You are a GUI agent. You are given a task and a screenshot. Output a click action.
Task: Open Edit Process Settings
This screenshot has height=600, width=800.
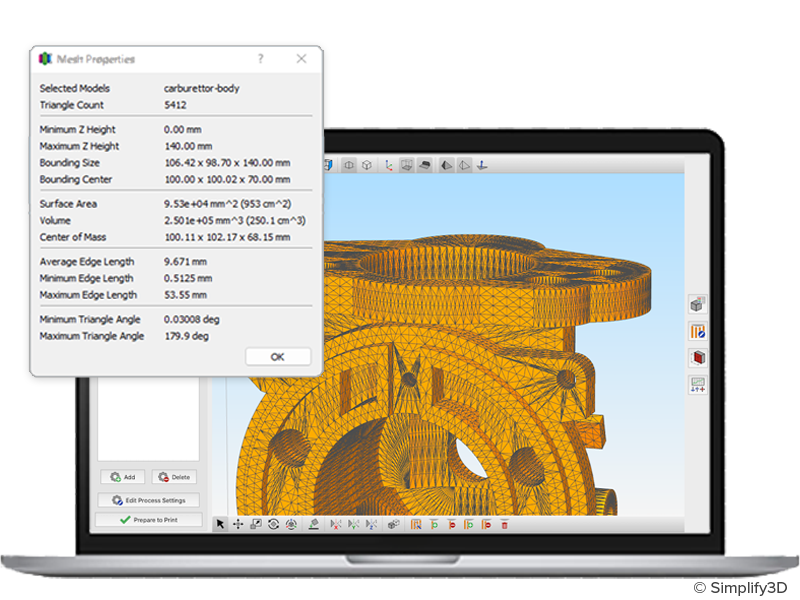coord(148,500)
